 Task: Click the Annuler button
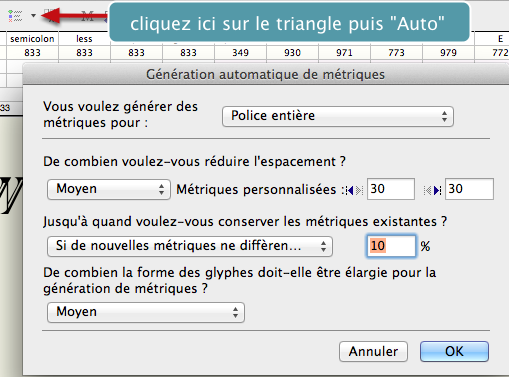click(373, 351)
